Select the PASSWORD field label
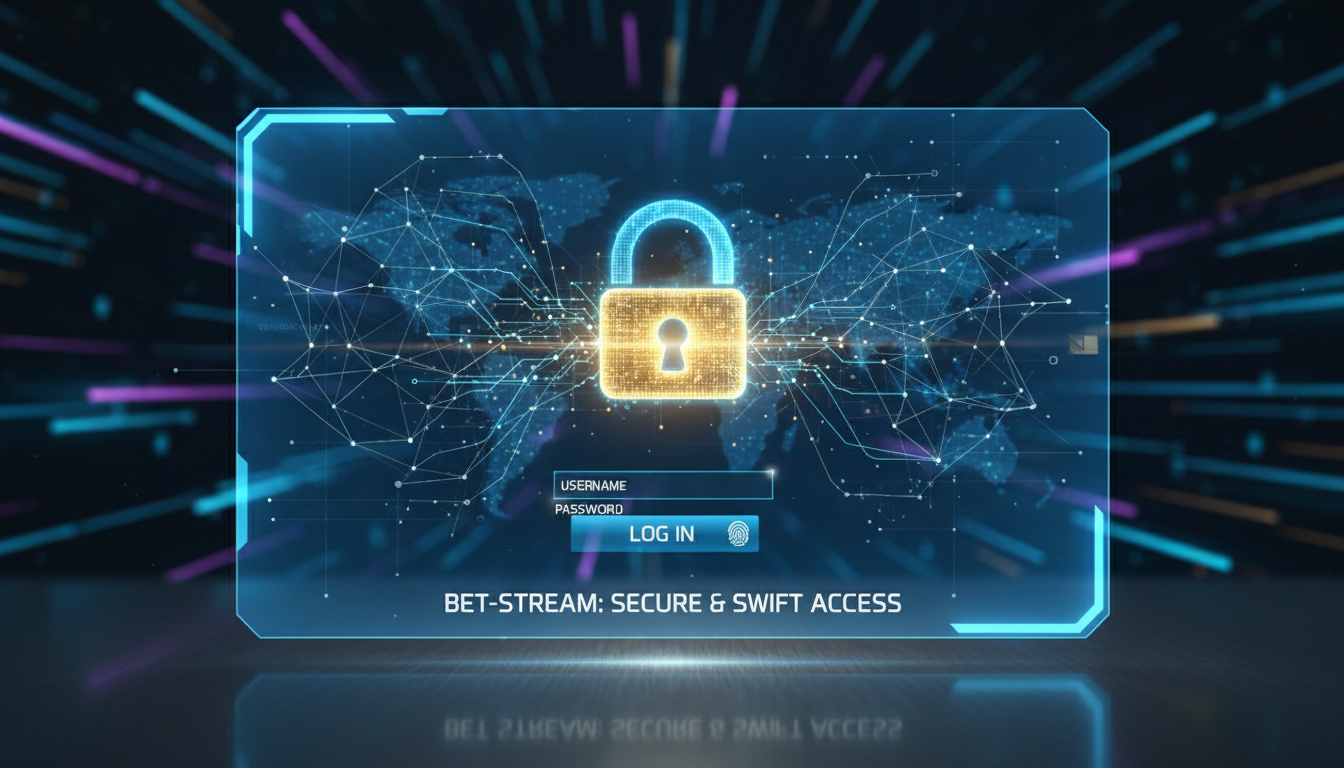Viewport: 1344px width, 768px height. tap(589, 509)
